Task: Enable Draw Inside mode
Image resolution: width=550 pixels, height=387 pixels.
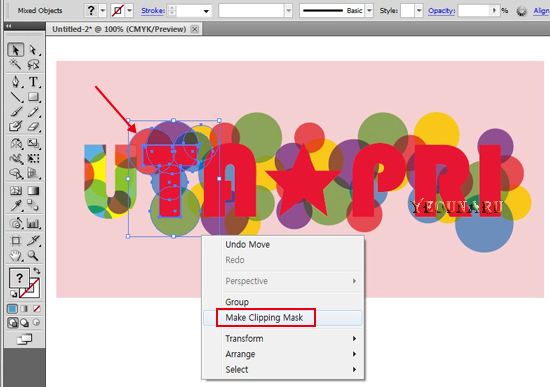Action: [x=36, y=322]
